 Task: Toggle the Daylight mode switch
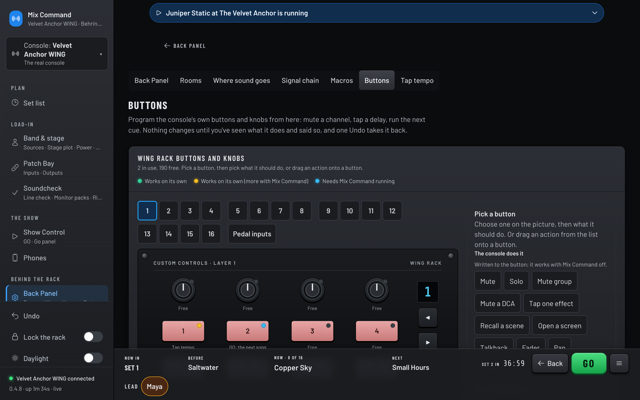click(93, 358)
